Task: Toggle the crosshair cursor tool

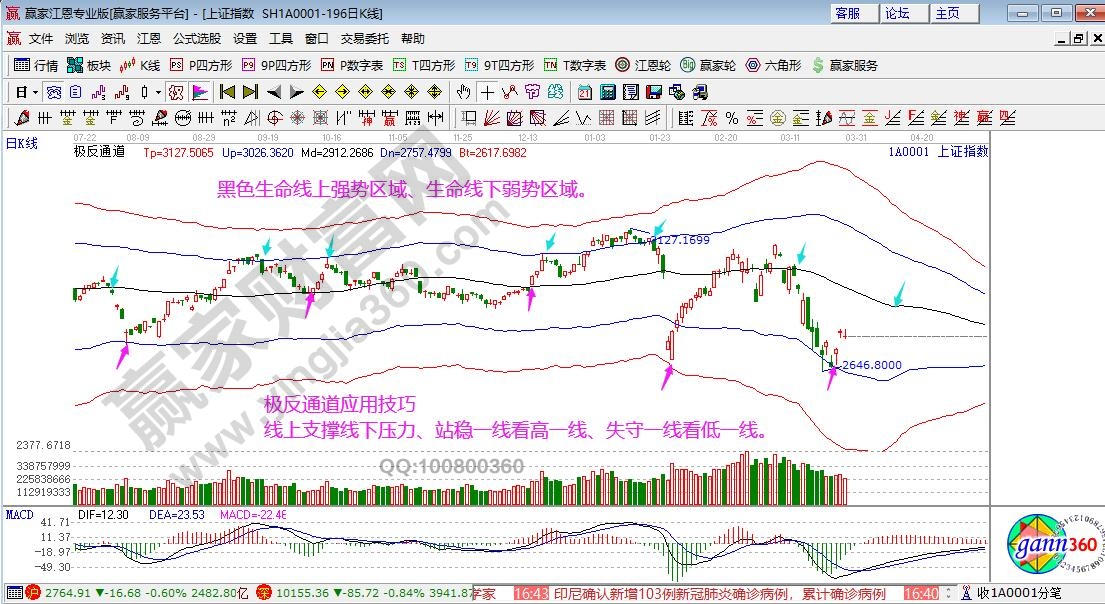Action: pos(487,92)
